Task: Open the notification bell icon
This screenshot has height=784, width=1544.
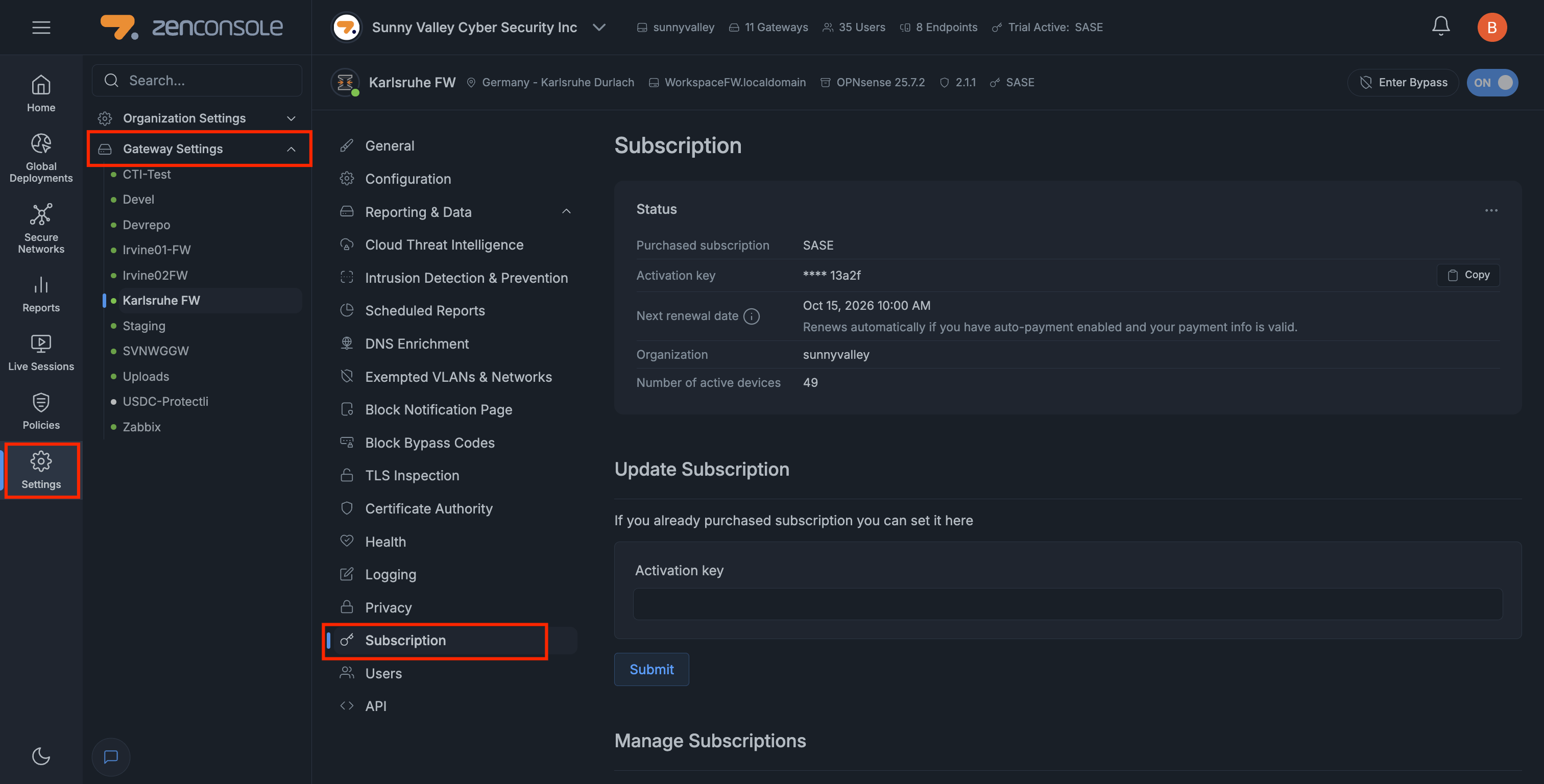Action: click(1441, 27)
